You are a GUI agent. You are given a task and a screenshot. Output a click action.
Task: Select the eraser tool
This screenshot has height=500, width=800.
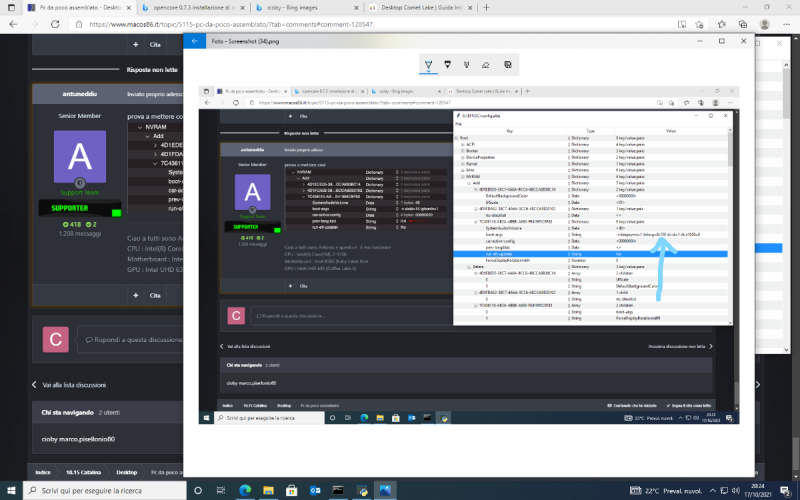click(486, 65)
